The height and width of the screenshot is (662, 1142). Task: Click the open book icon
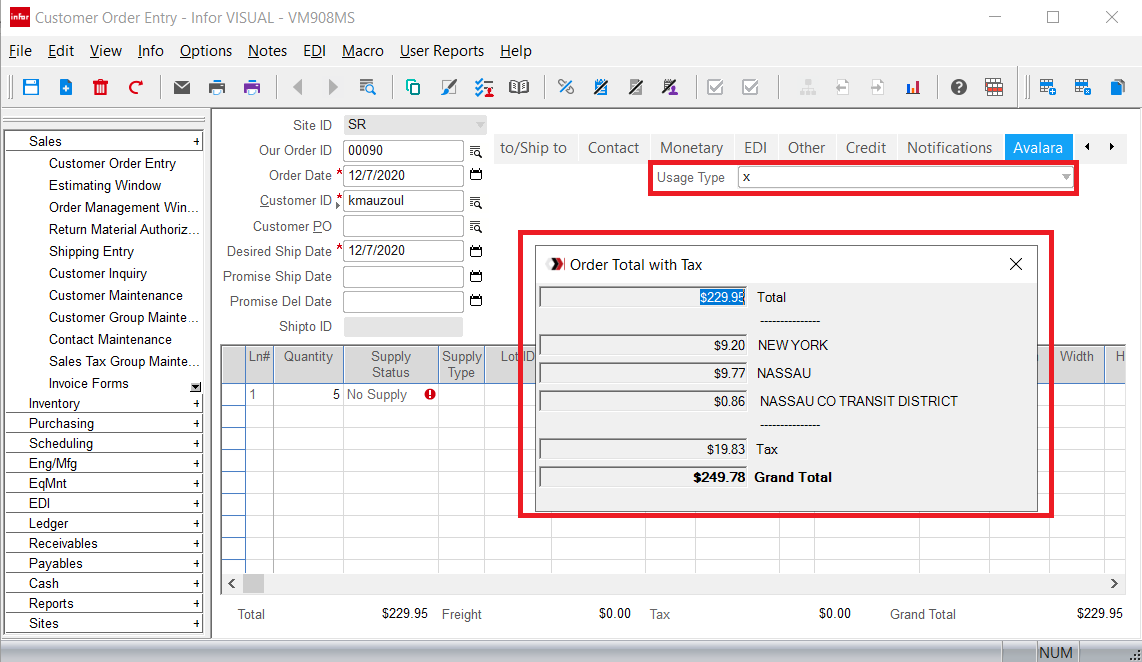519,87
